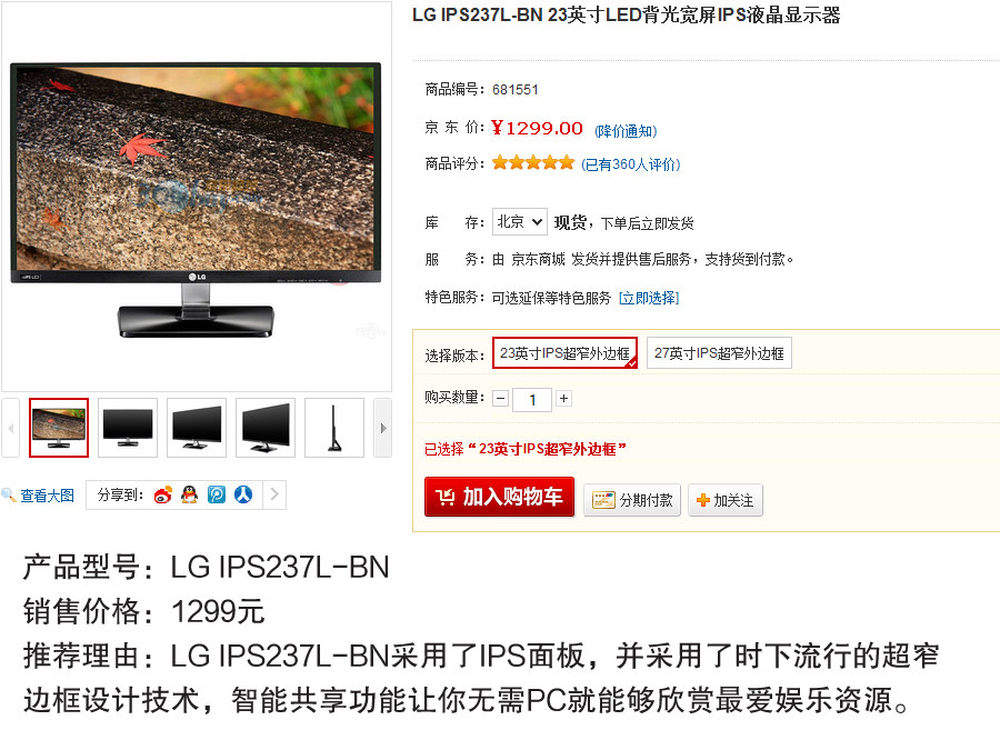Screen dimensions: 1000x750
Task: Click the magnifier icon beside 查看大图
Action: point(8,495)
